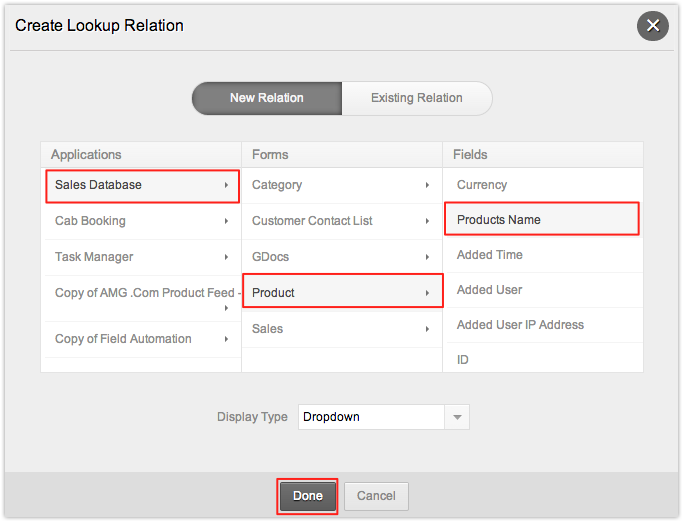Select the Added Time field

[x=489, y=255]
